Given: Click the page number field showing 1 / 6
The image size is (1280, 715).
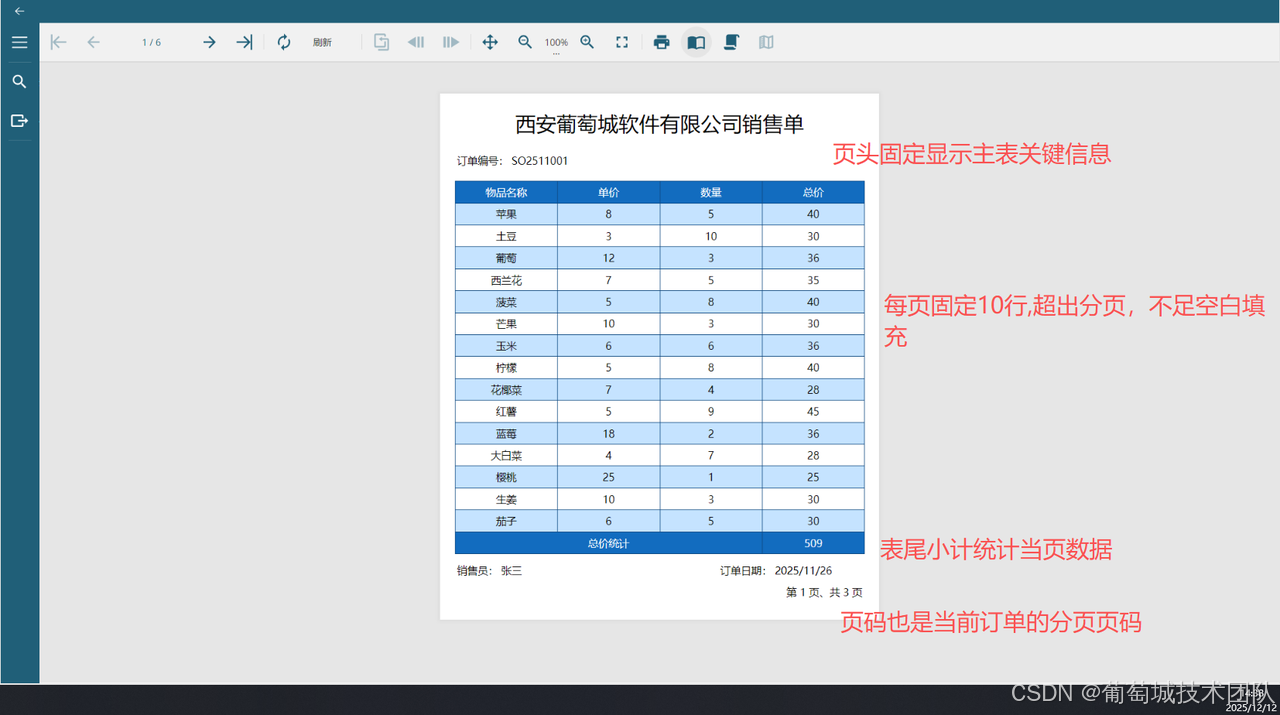Looking at the screenshot, I should [150, 42].
